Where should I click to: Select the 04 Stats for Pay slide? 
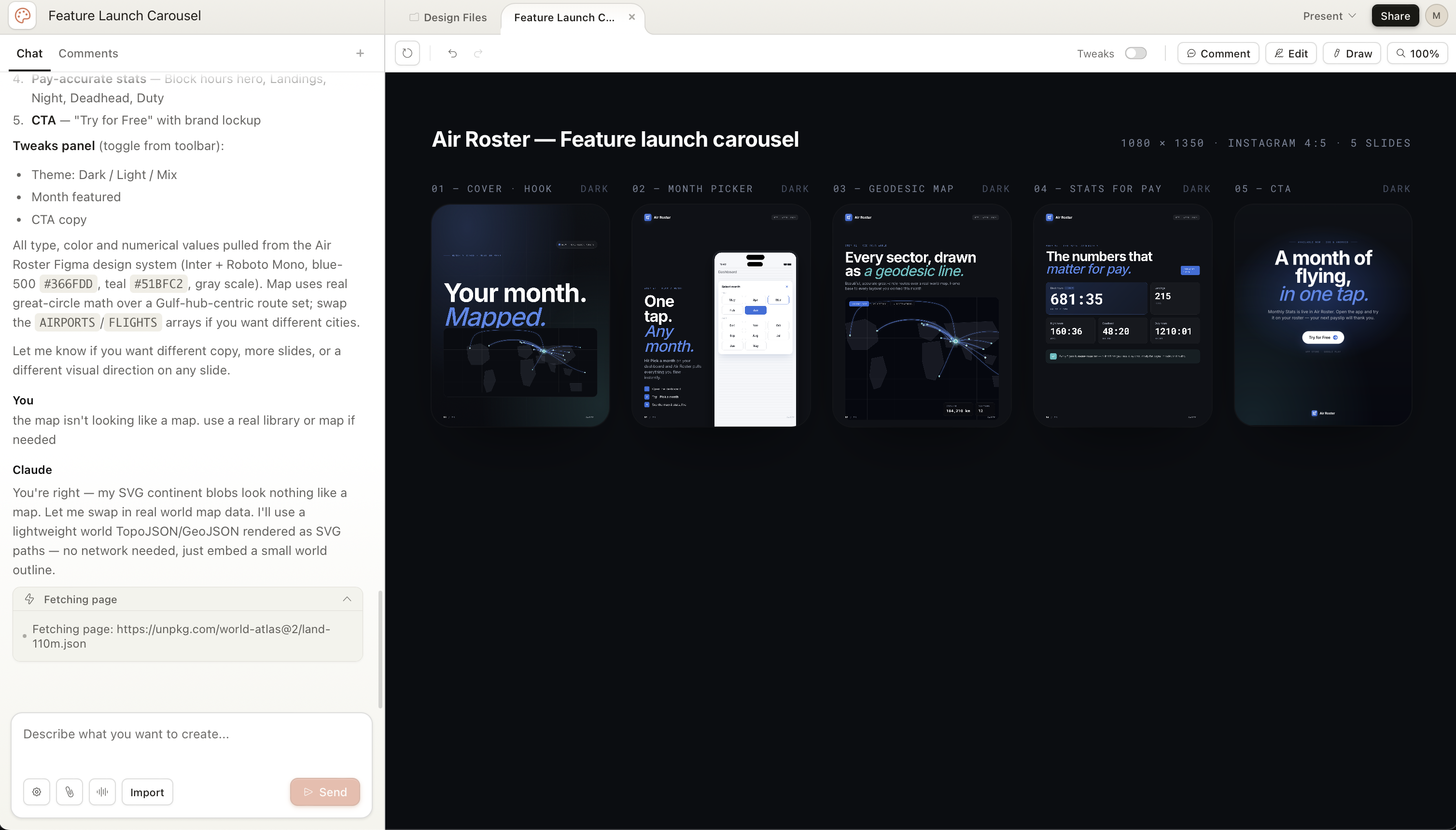click(1122, 315)
